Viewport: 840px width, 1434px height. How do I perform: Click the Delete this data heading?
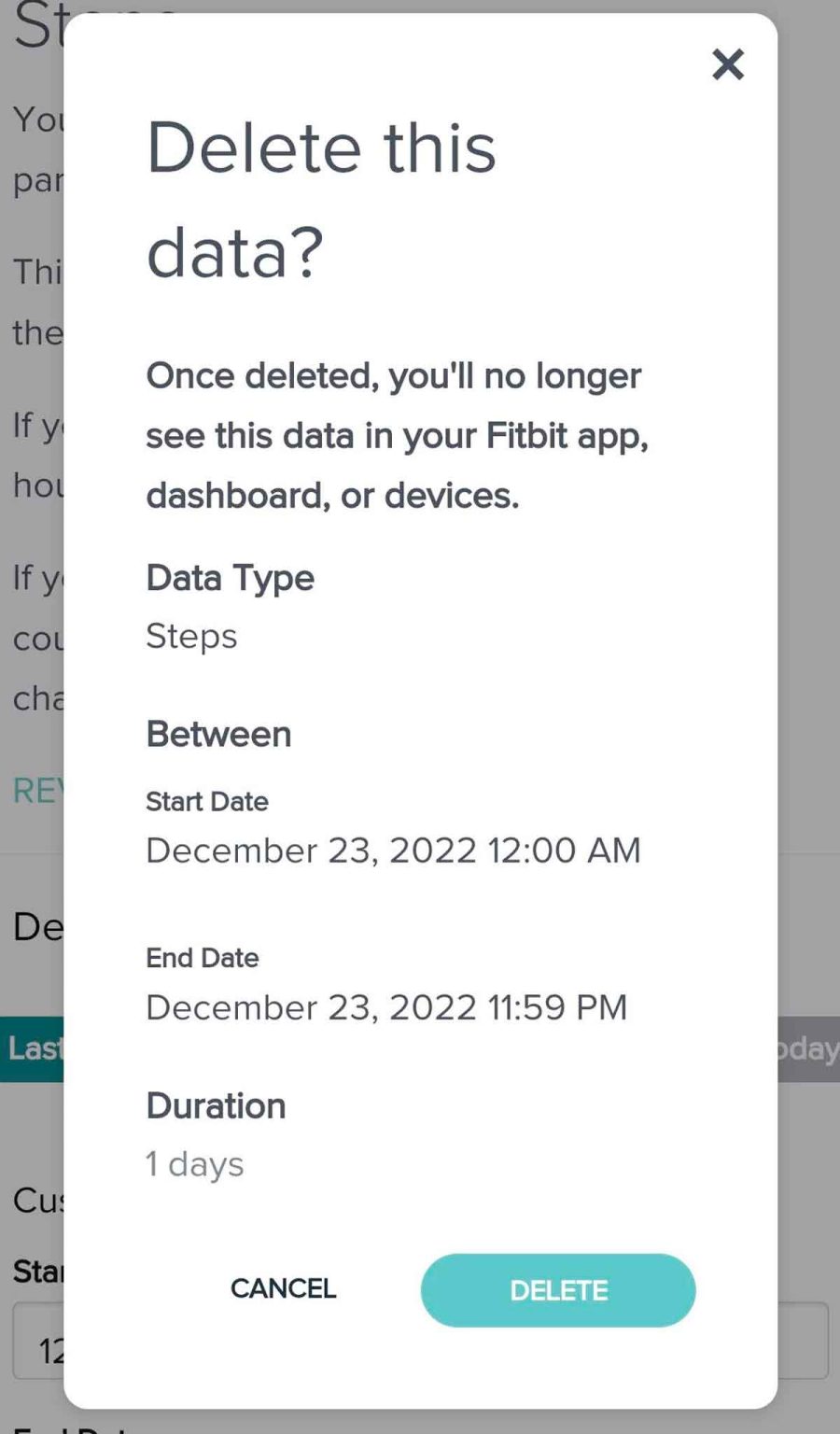coord(322,196)
